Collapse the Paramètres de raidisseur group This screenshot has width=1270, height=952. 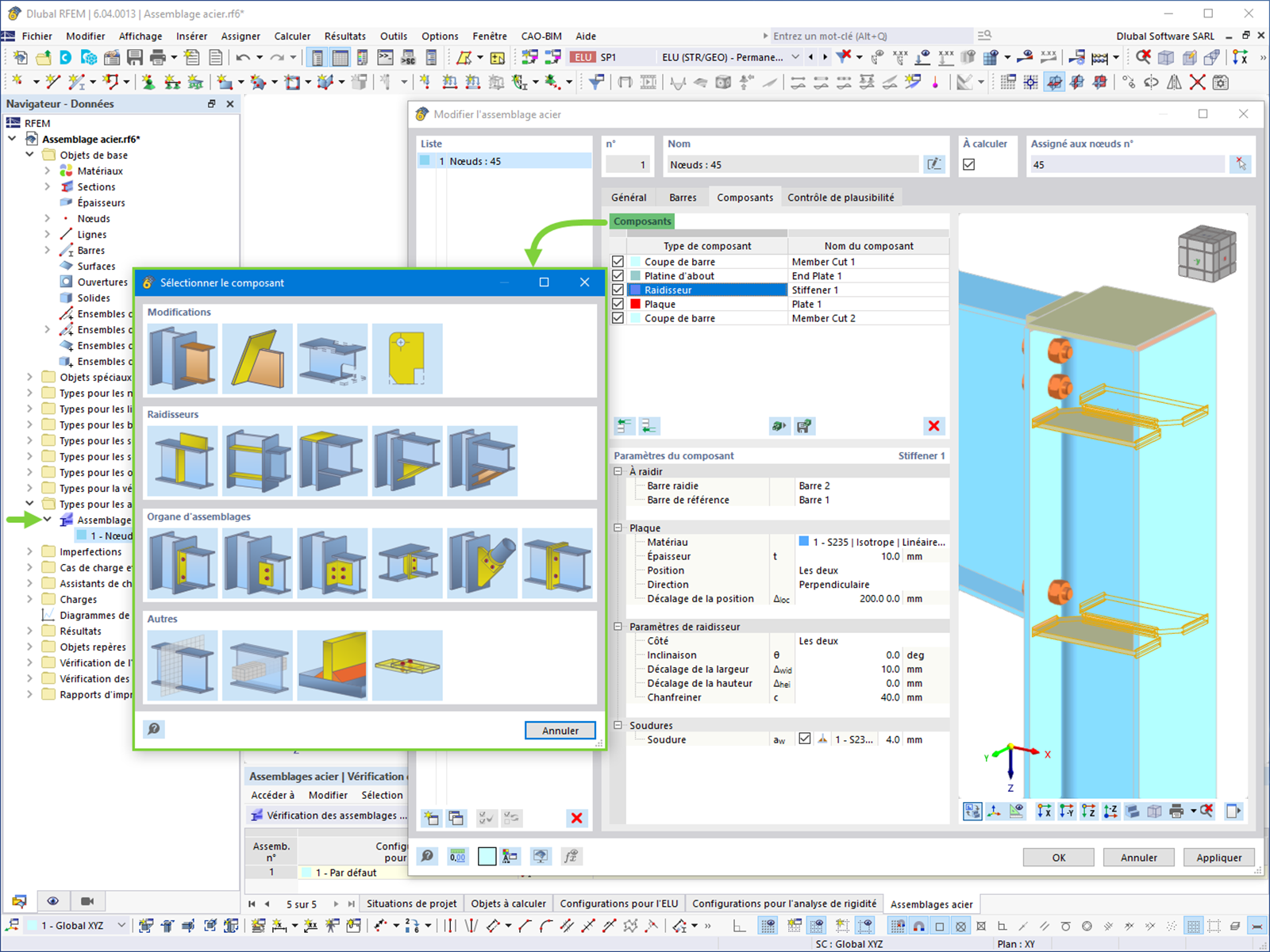coord(618,626)
